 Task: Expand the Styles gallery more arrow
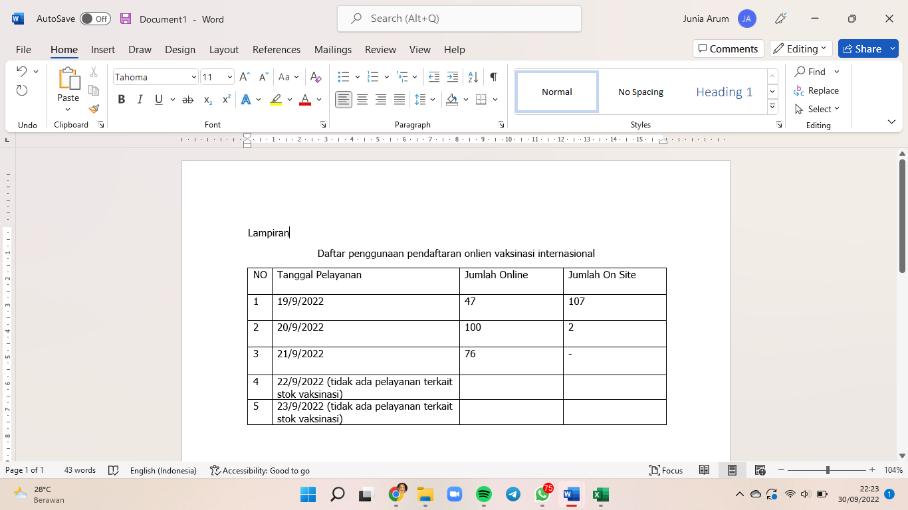click(772, 107)
